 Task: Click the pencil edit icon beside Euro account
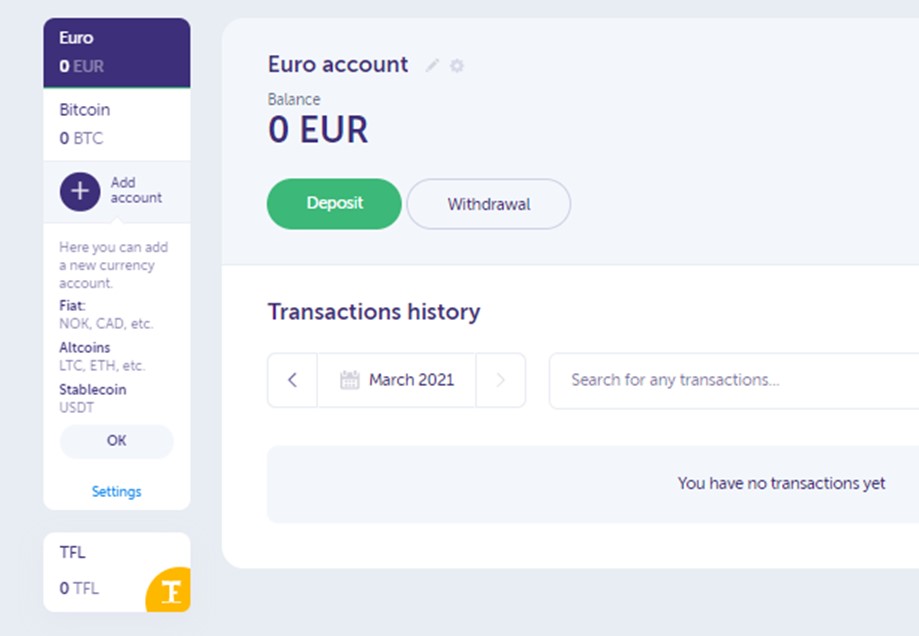(433, 65)
